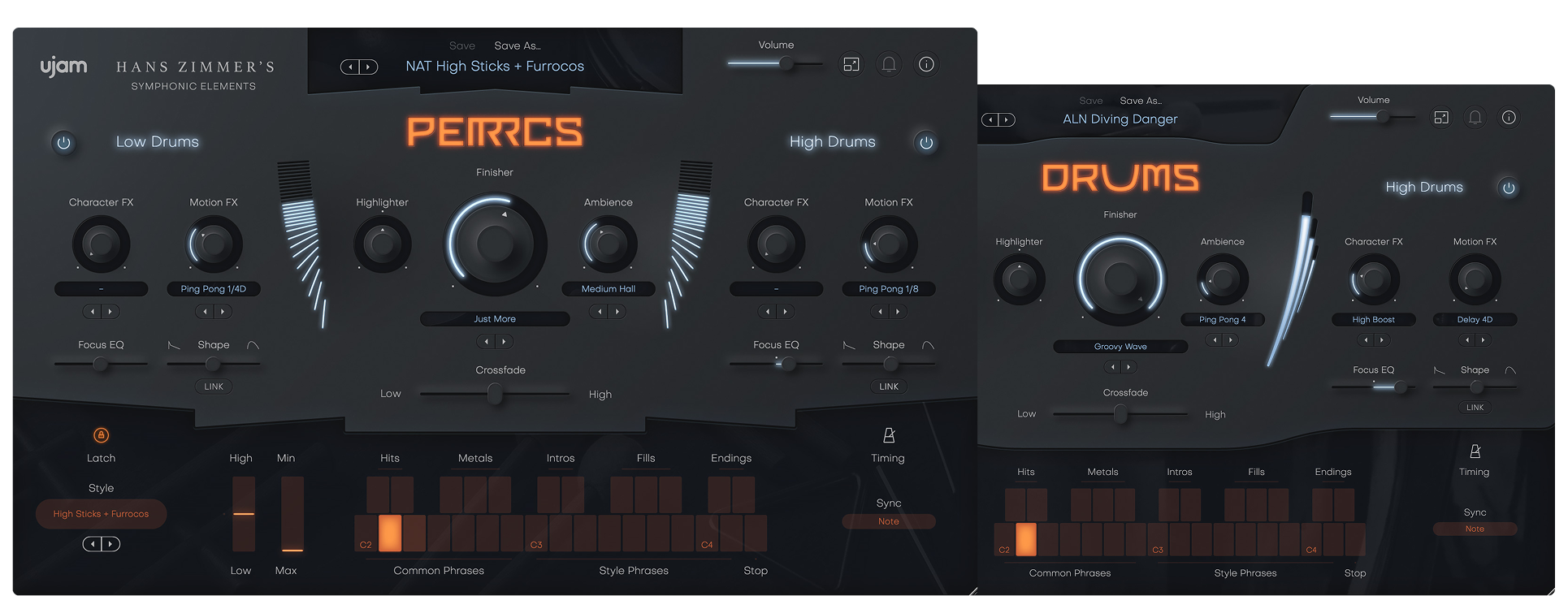The width and height of the screenshot is (1568, 596).
Task: Adjust Volume slider in DRUMS window
Action: (1373, 117)
